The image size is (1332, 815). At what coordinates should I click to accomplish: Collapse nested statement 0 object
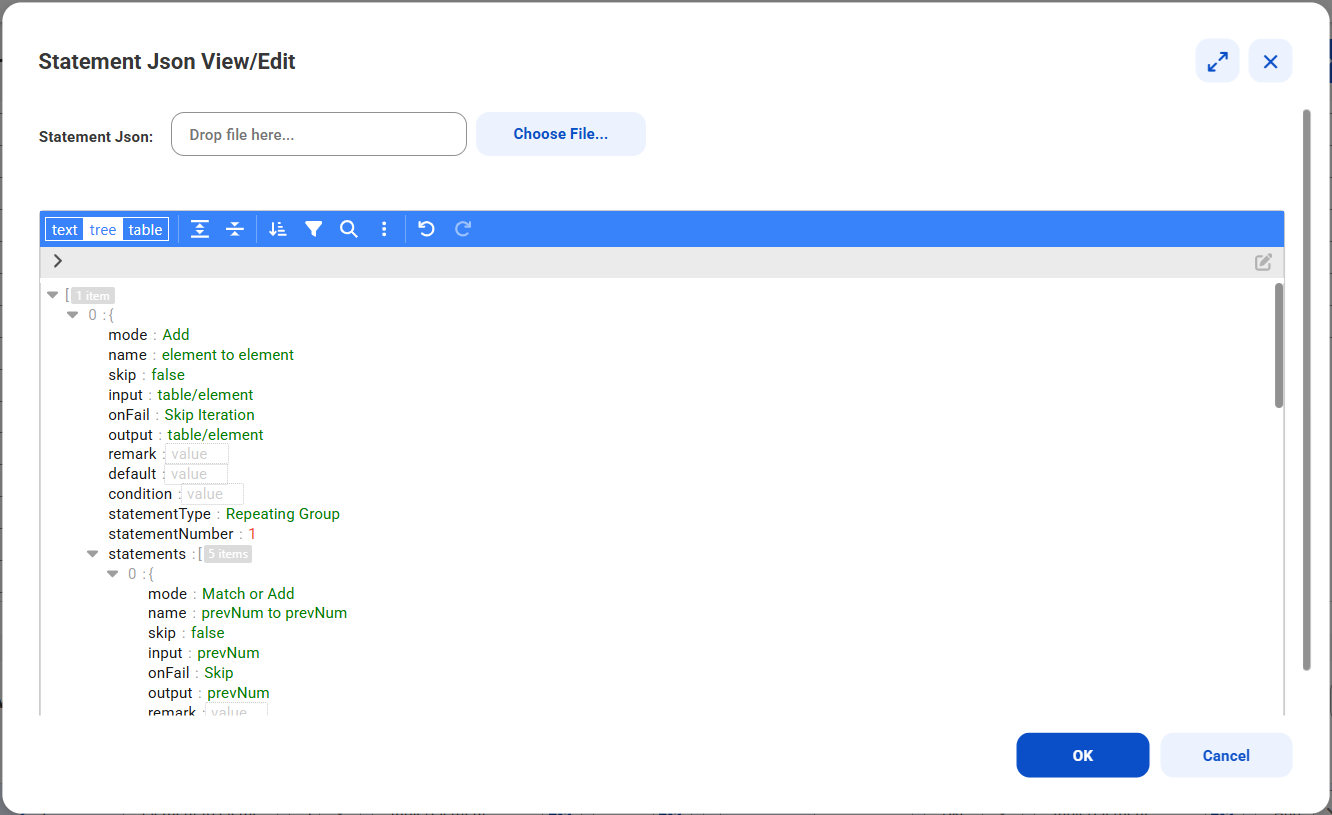pos(113,574)
